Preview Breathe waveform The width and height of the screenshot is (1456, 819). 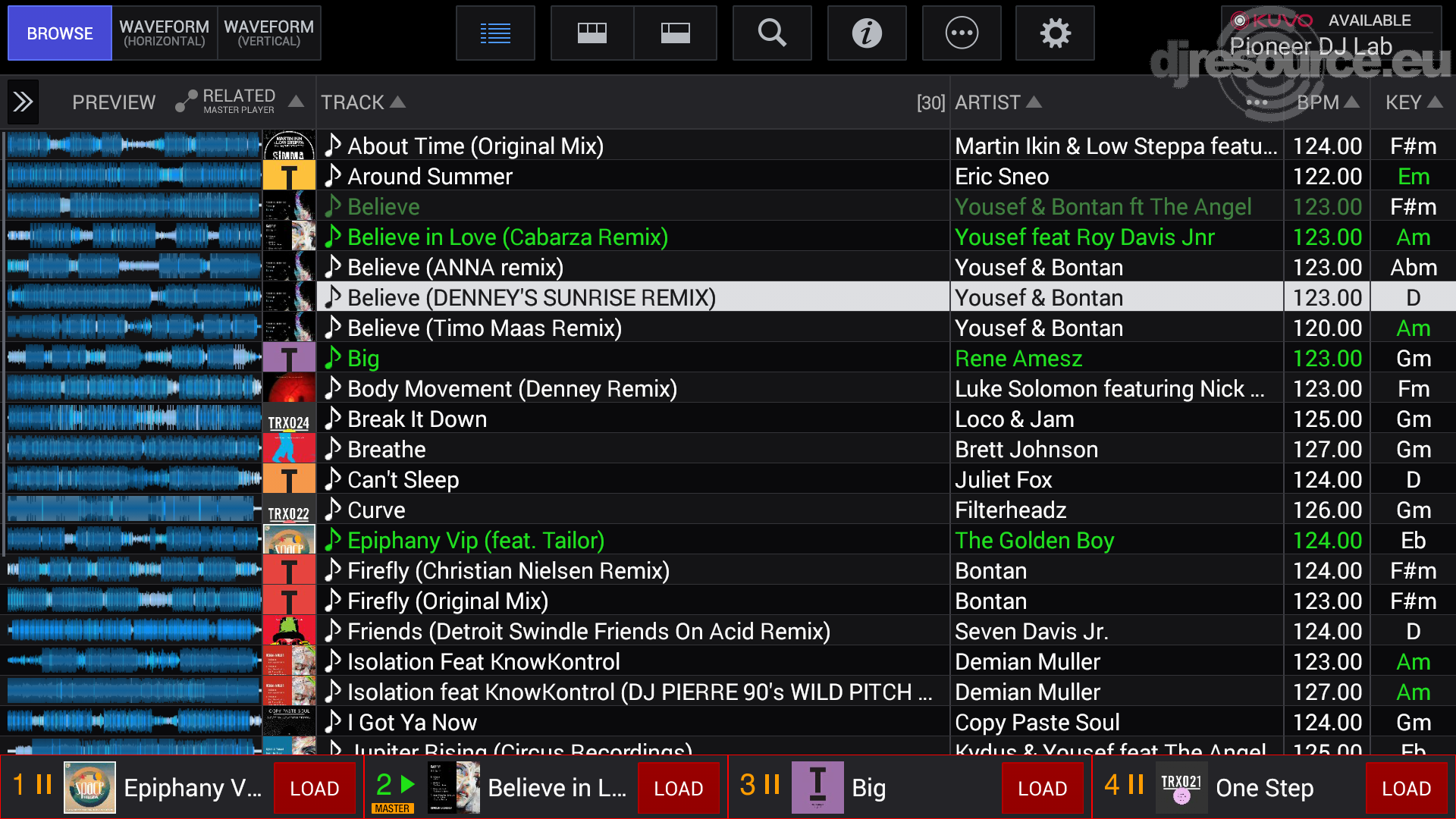(134, 448)
